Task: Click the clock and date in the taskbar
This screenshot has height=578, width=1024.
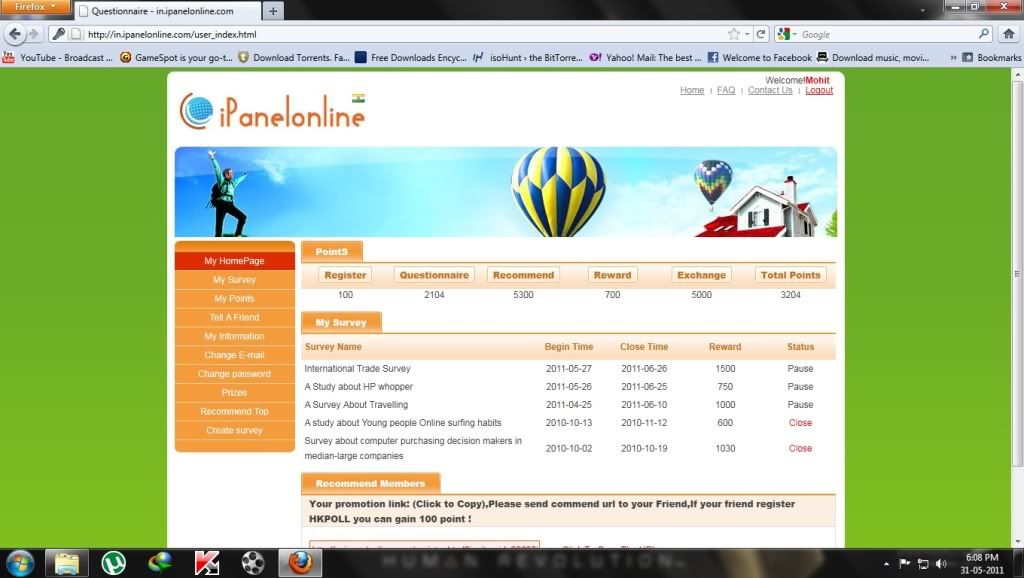Action: pos(982,564)
